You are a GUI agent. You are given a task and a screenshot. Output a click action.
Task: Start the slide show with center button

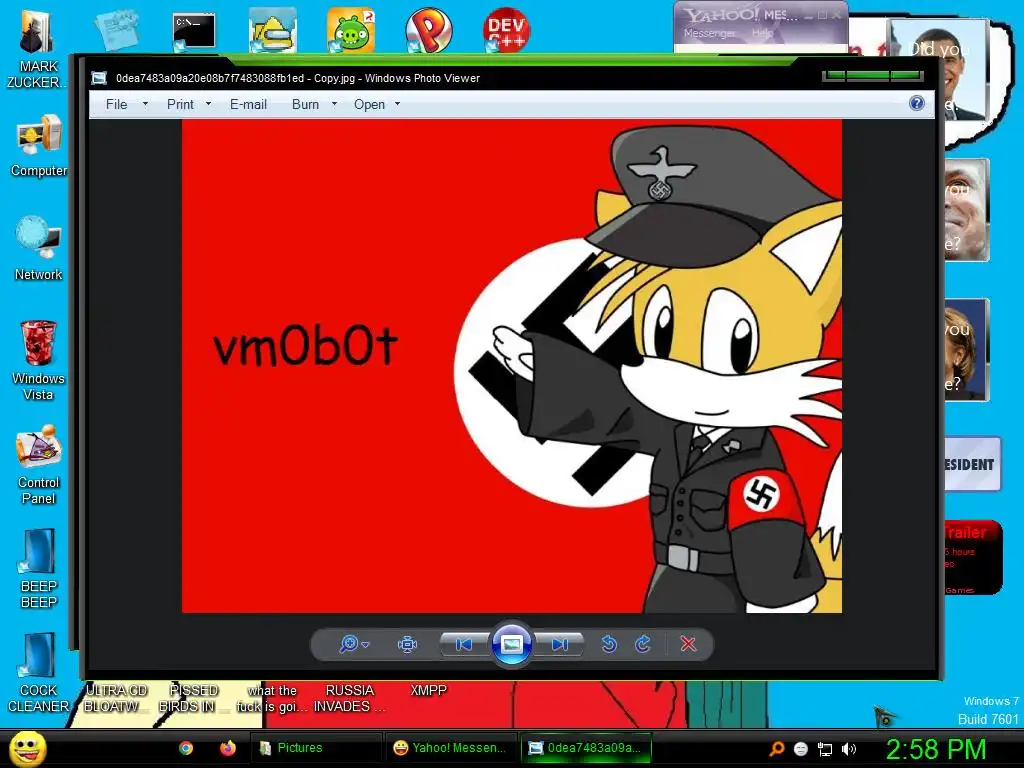(511, 645)
